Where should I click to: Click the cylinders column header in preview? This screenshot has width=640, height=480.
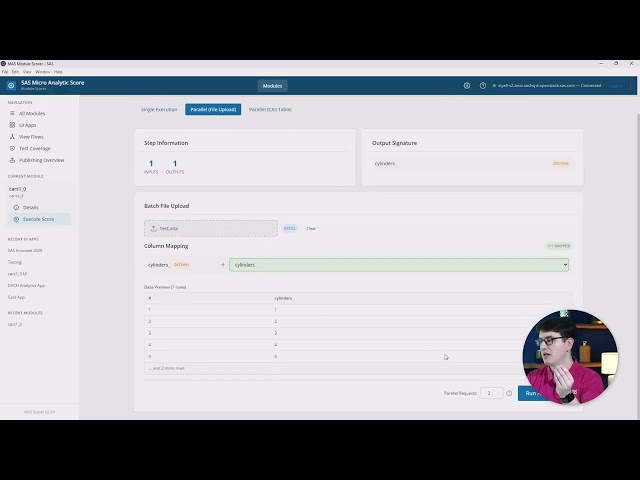click(x=283, y=298)
